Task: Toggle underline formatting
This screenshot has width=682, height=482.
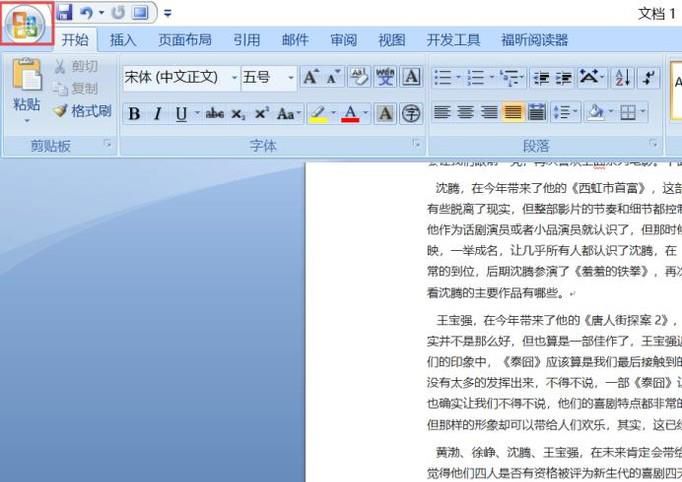Action: click(x=181, y=114)
